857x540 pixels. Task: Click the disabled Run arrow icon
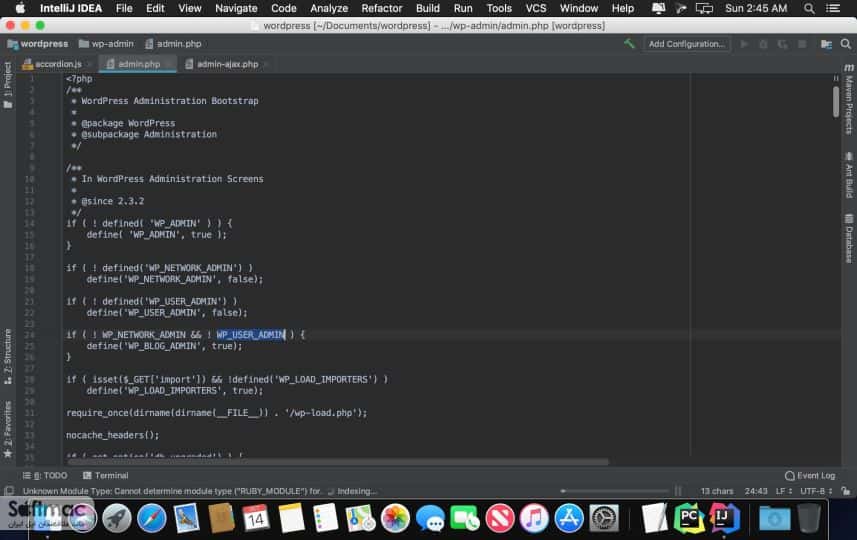point(744,44)
